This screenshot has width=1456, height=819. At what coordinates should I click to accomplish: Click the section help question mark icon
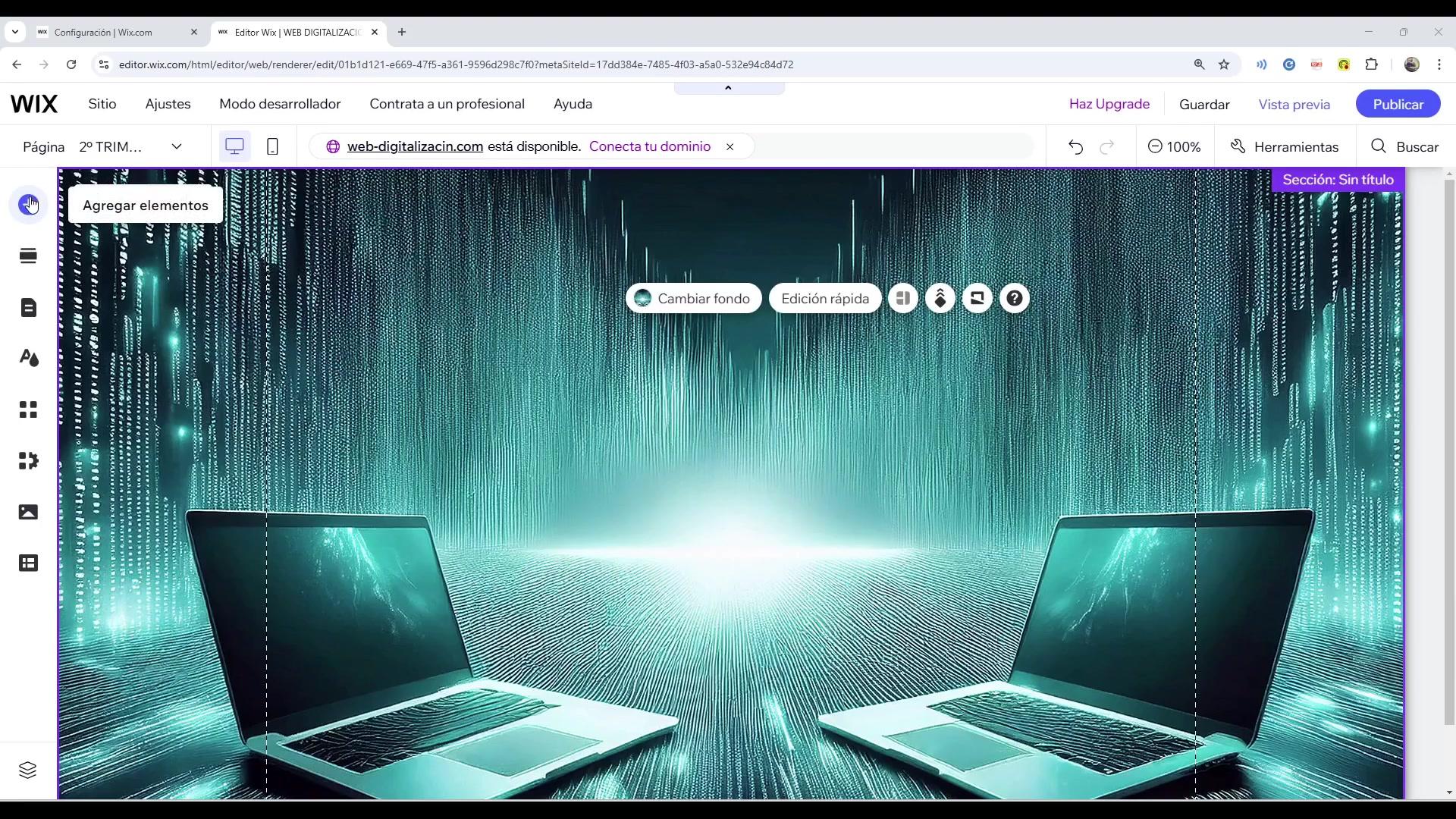tap(1014, 298)
